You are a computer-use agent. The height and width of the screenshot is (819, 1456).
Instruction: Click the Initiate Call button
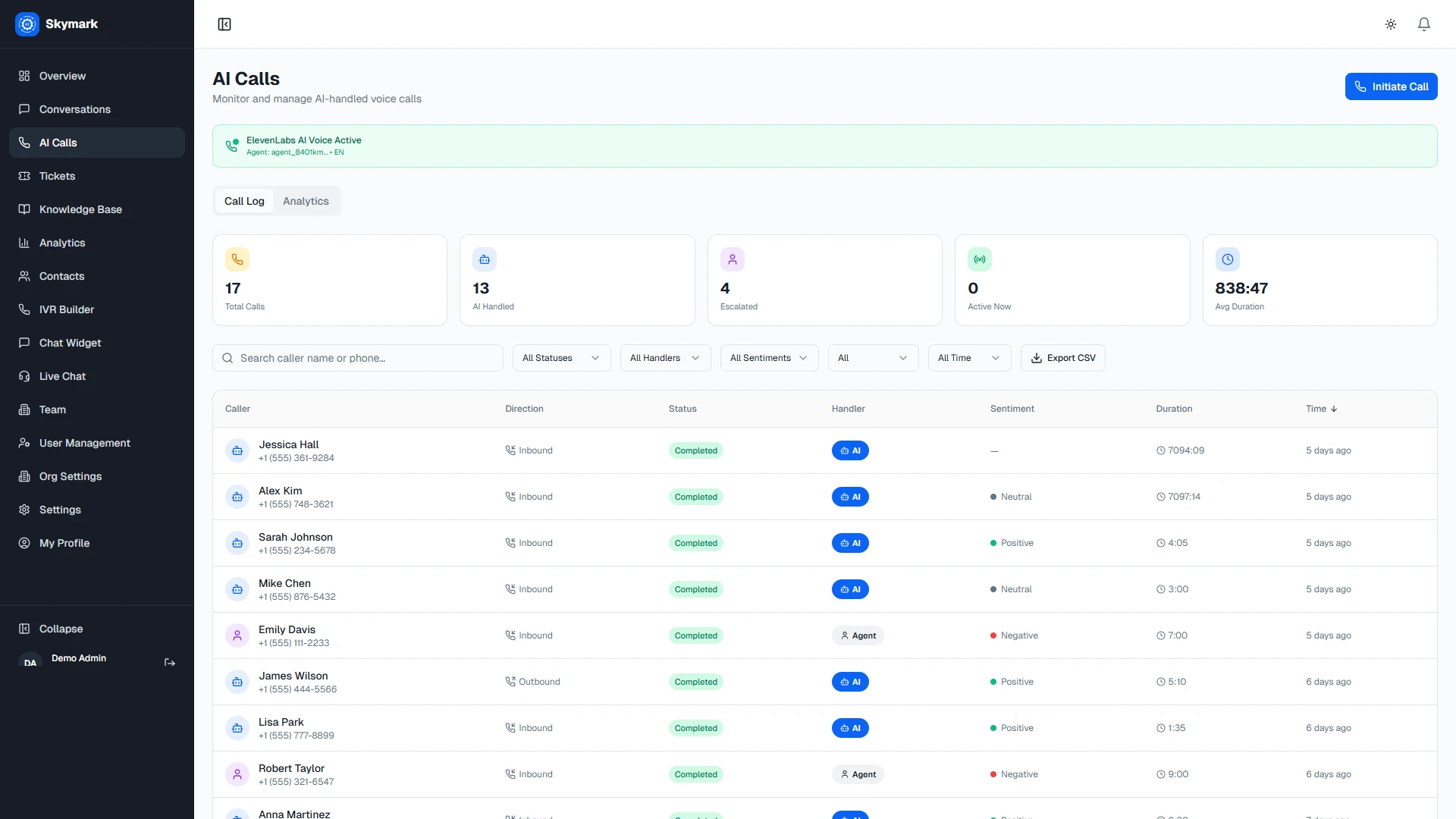(1391, 86)
